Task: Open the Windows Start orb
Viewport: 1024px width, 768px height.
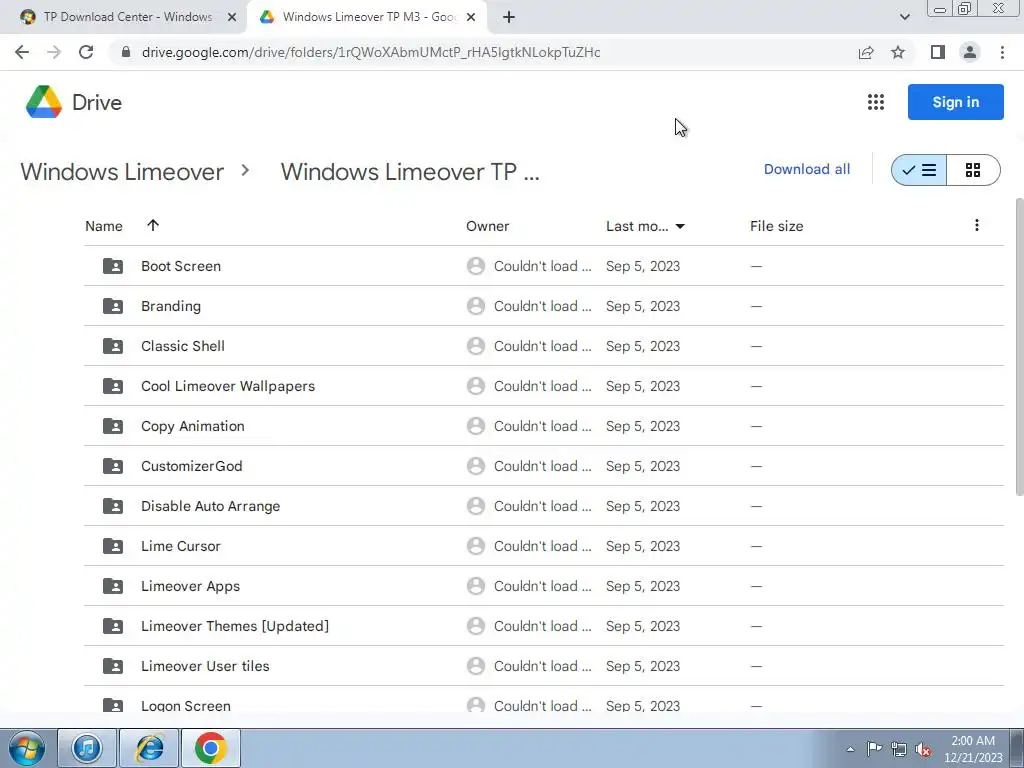Action: click(x=27, y=748)
